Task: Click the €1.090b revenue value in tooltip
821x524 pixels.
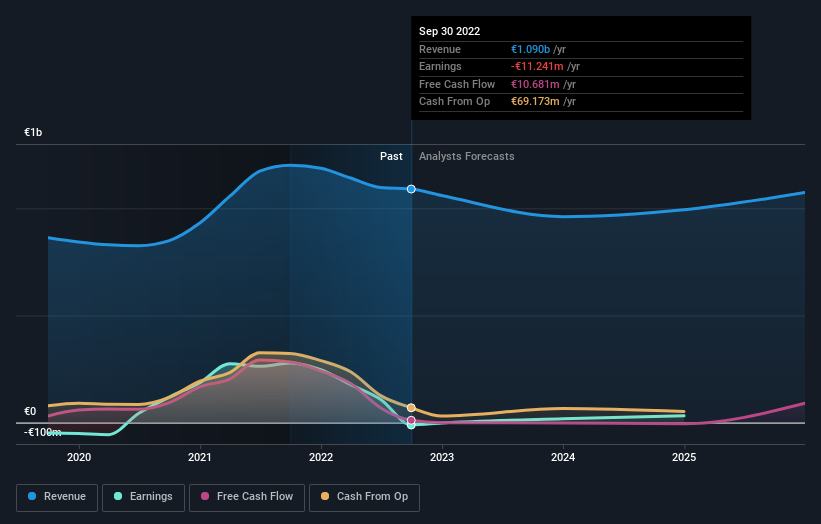Action: (x=530, y=49)
